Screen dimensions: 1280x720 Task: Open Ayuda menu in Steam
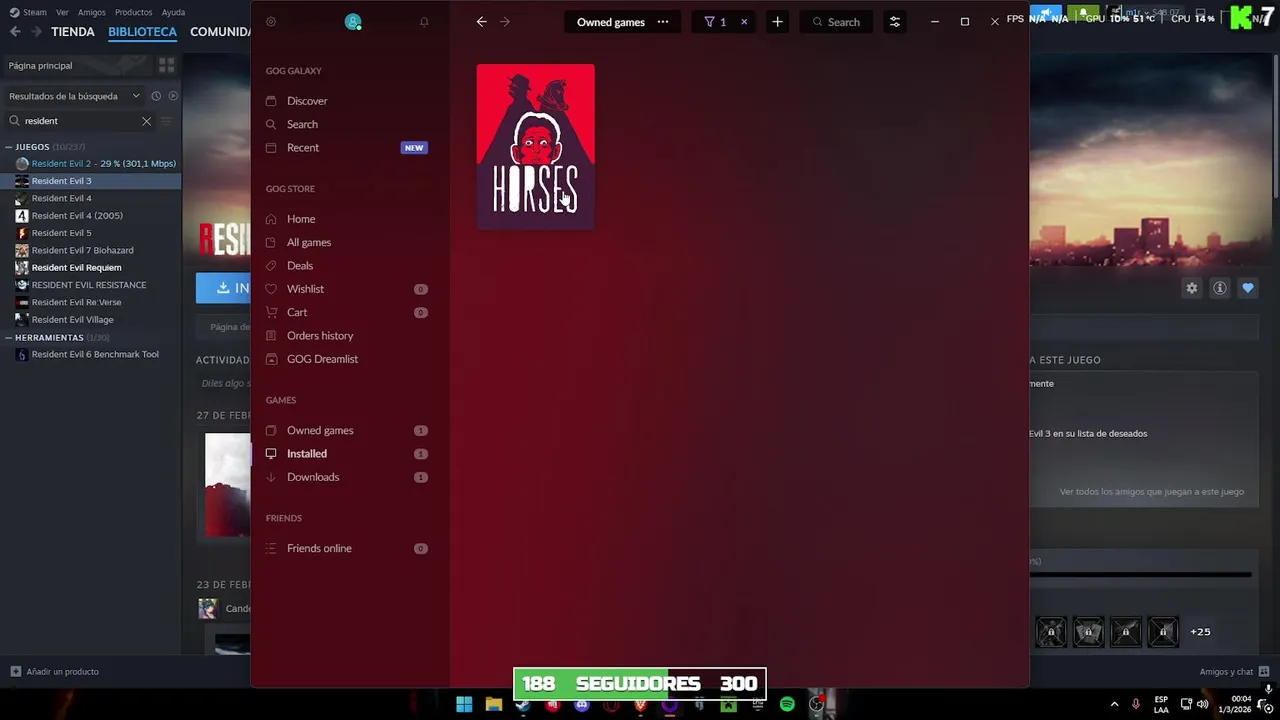173,12
